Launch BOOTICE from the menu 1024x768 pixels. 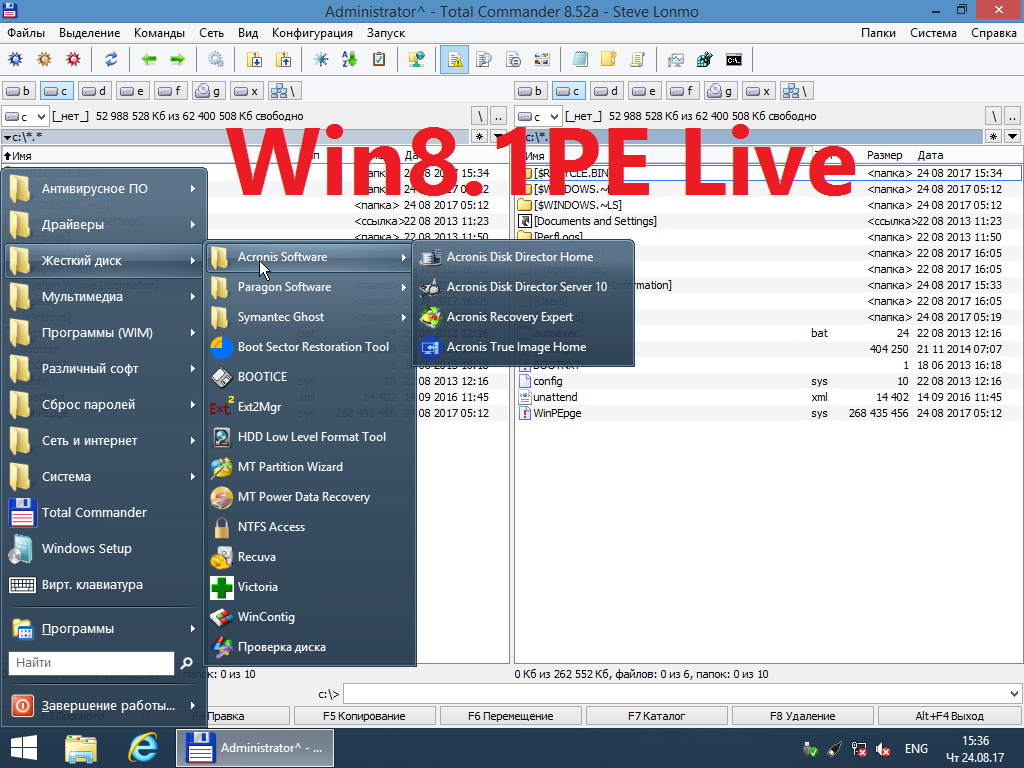[310, 377]
